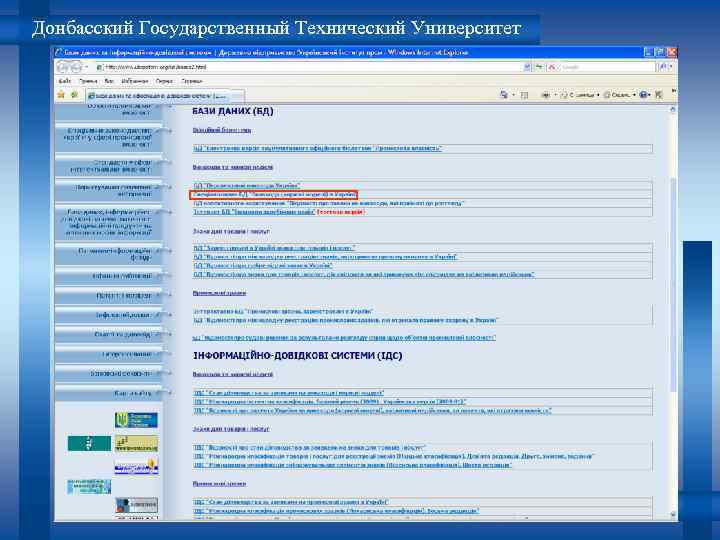Viewport: 720px width, 540px height.
Task: Go back with the browser Back arrow
Action: pyautogui.click(x=63, y=67)
